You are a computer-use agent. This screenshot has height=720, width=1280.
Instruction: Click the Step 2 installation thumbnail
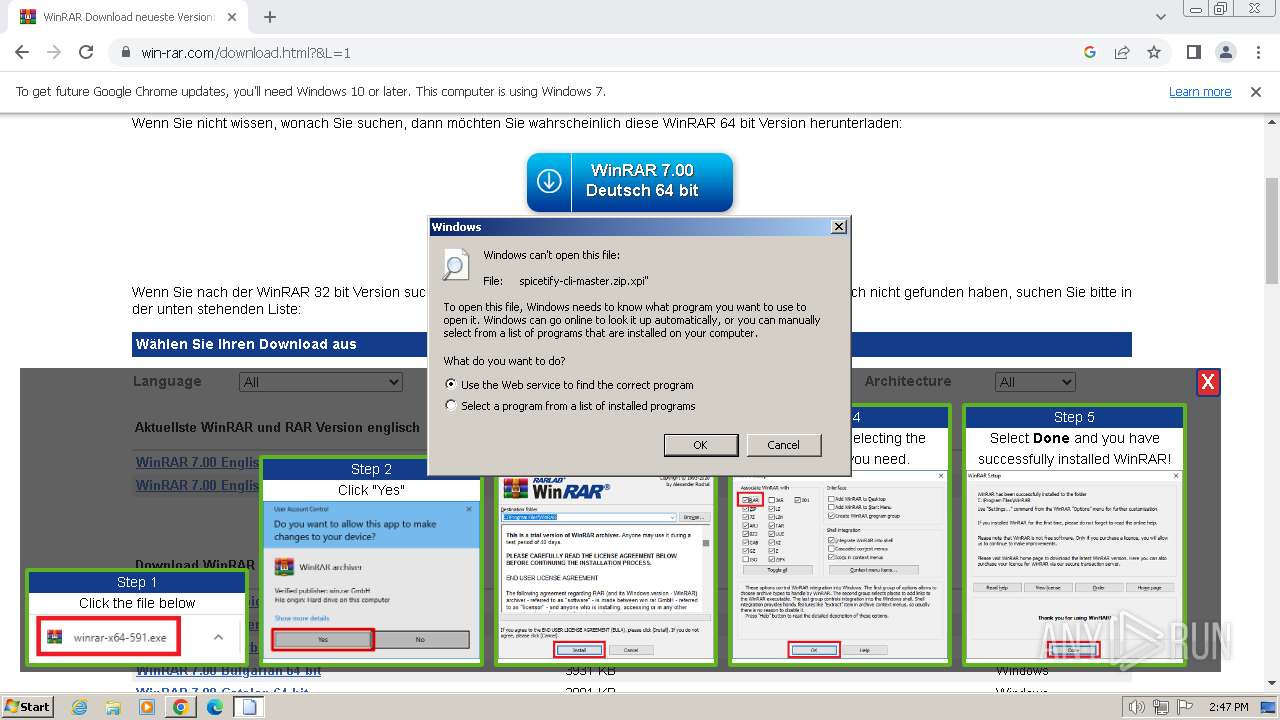371,561
